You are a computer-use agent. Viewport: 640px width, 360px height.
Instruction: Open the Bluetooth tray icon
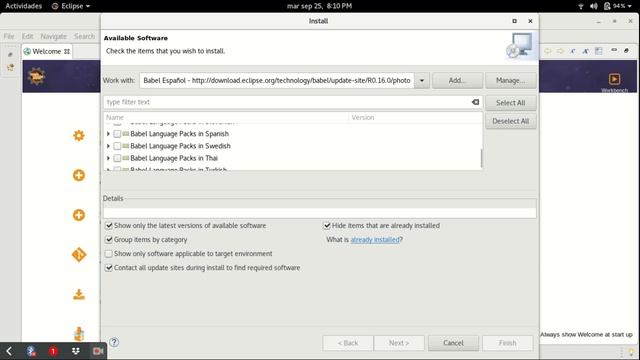coord(31,351)
